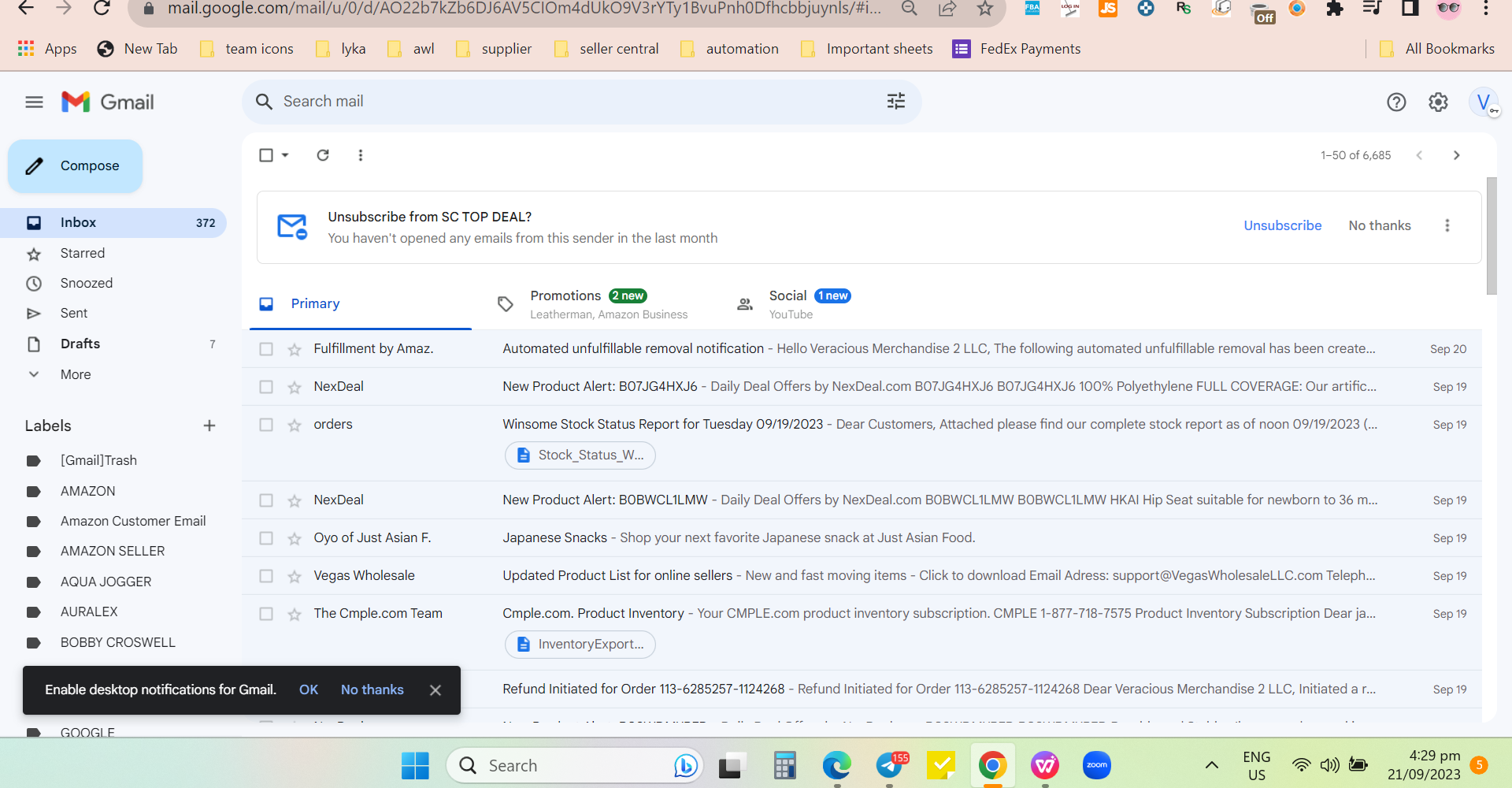Bookmark this page with star icon
Viewport: 1512px width, 788px height.
[x=985, y=9]
